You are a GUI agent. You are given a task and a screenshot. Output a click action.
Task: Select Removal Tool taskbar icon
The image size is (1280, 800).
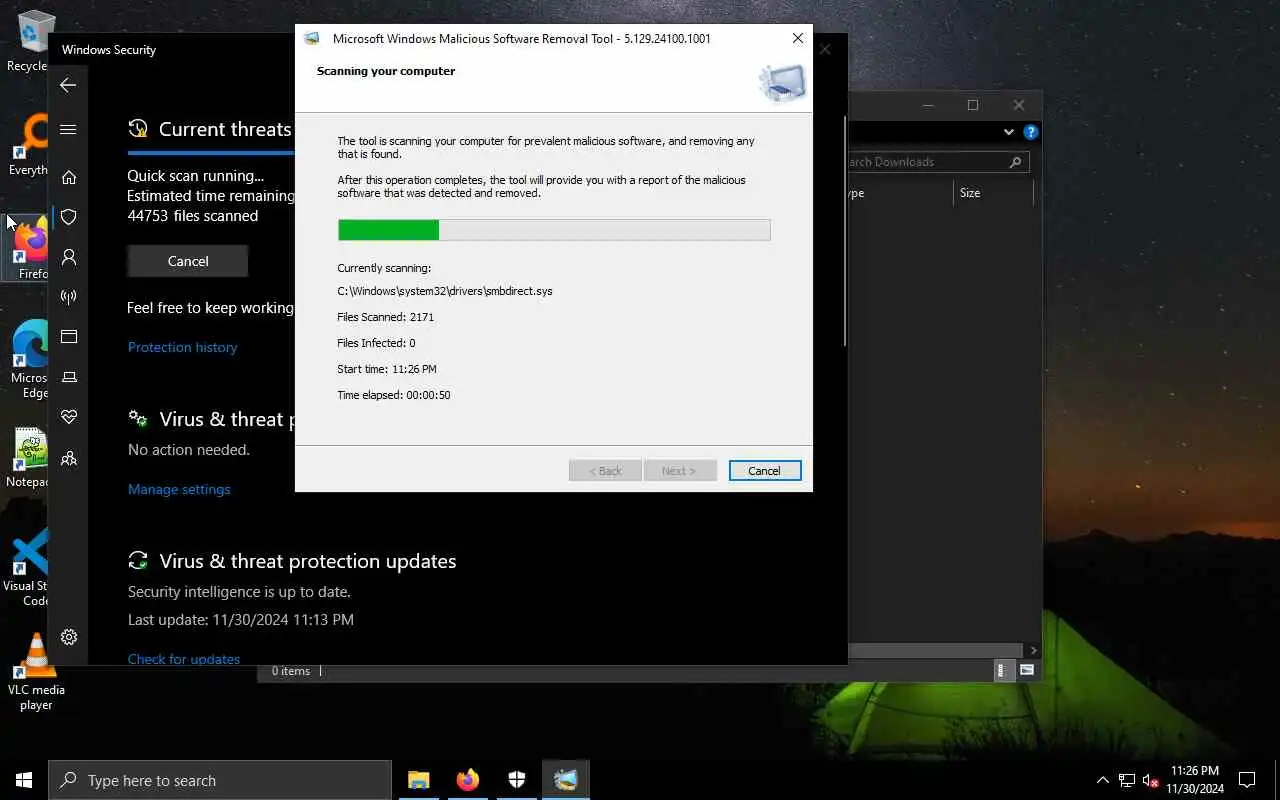click(566, 780)
